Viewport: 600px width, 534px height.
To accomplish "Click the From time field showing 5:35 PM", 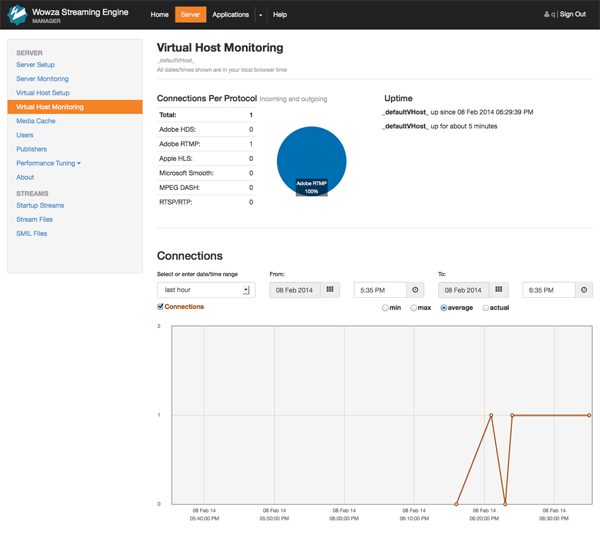I will (379, 290).
